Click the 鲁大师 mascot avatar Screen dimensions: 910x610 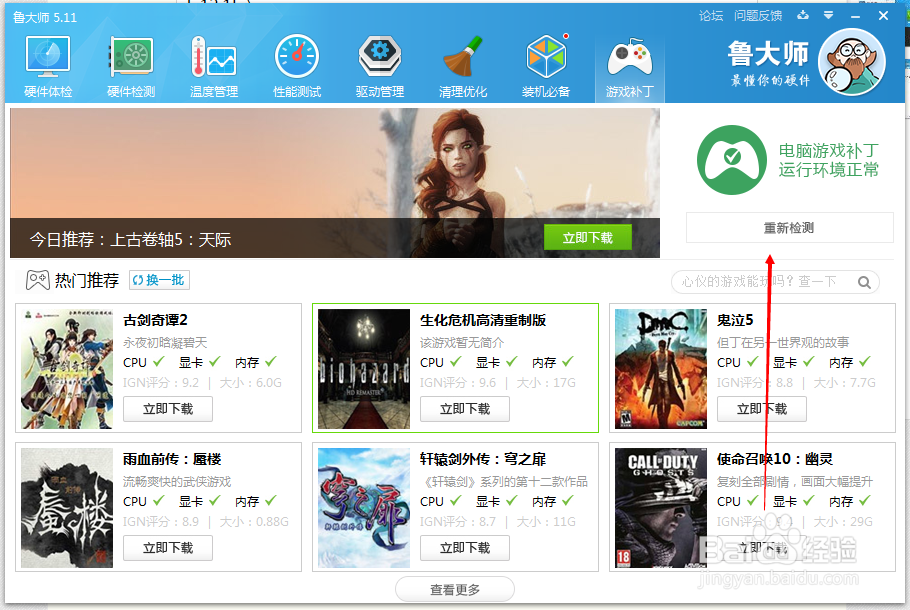[852, 62]
